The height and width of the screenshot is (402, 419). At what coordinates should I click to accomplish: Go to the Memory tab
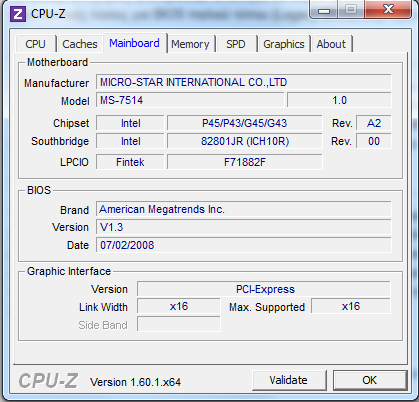190,44
